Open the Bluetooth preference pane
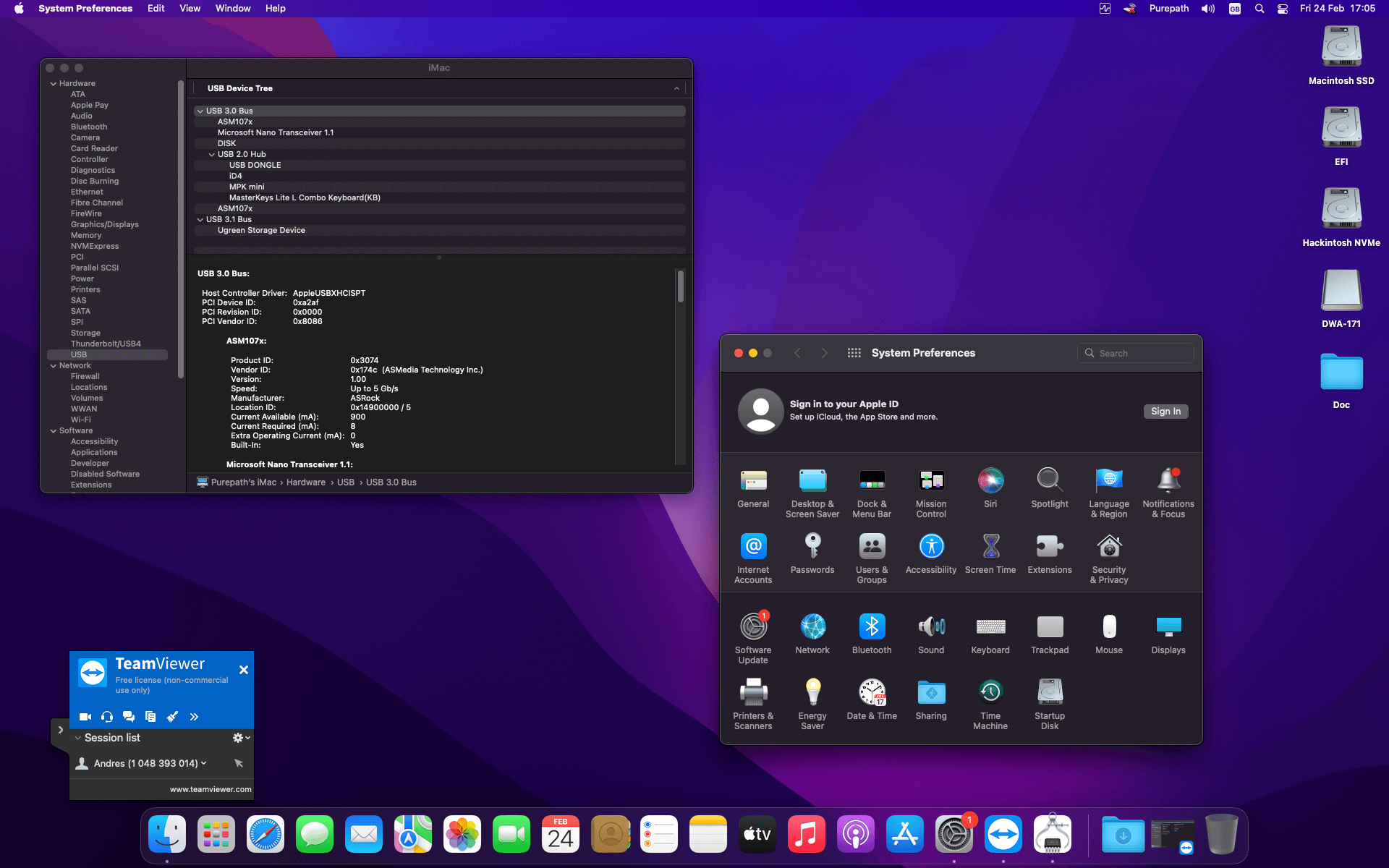 pos(872,626)
